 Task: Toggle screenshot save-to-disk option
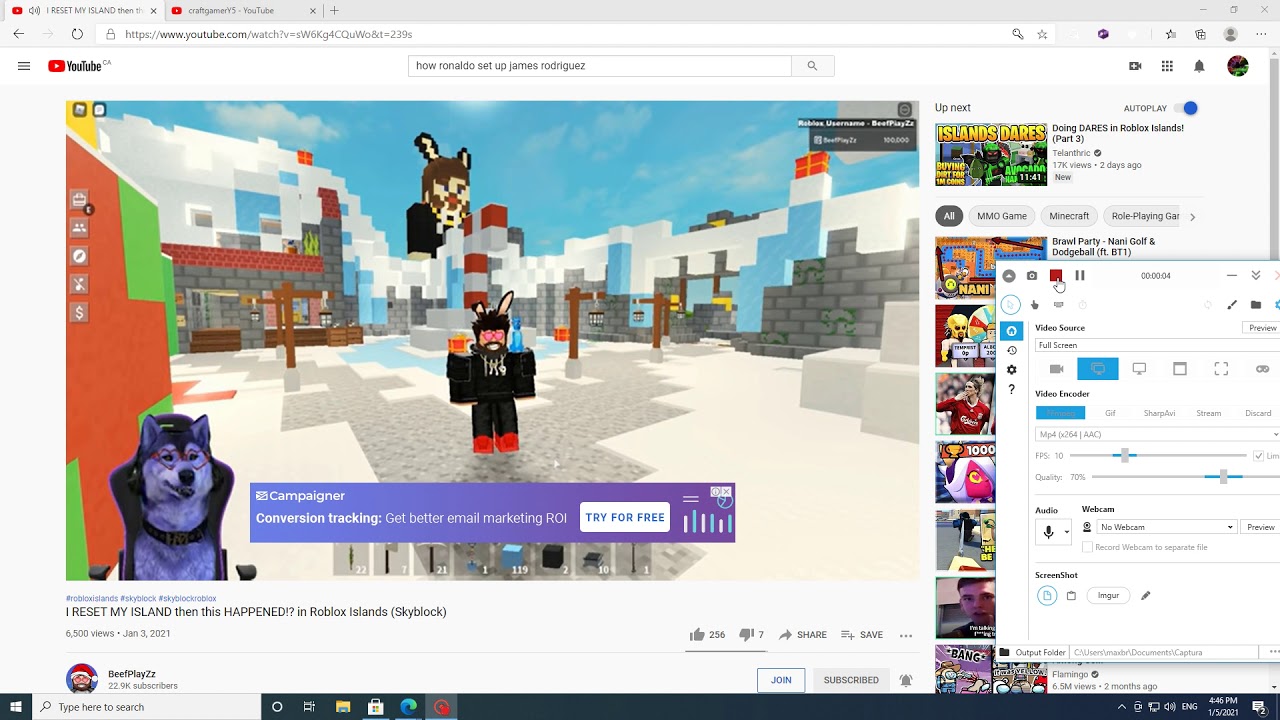click(1047, 596)
